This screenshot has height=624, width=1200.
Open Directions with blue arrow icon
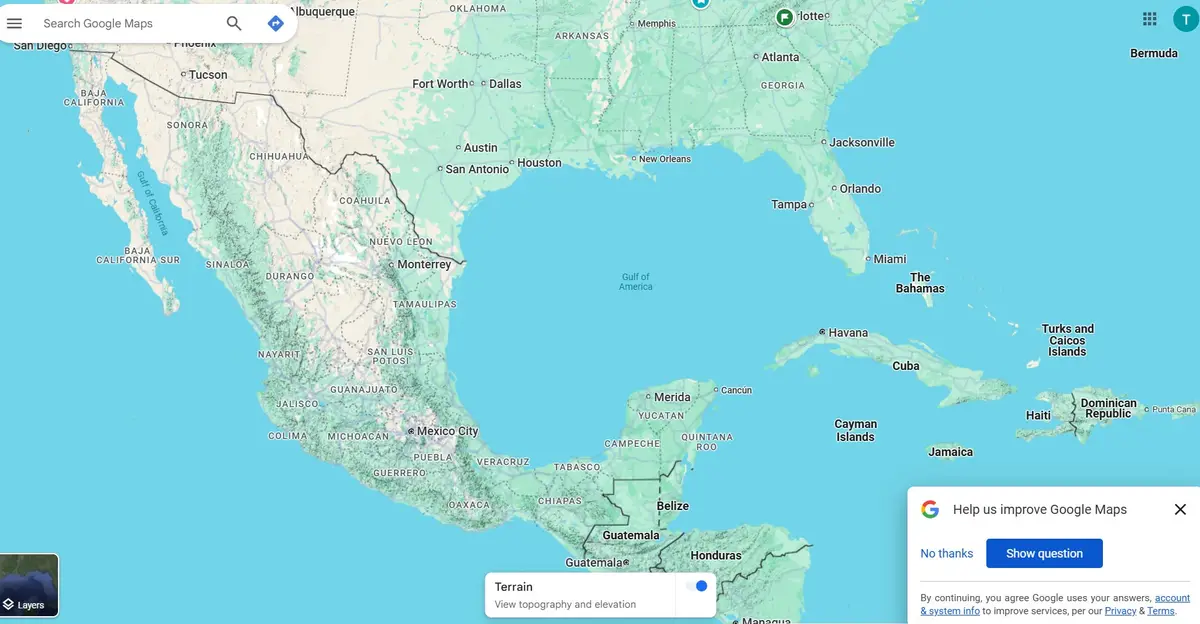coord(276,23)
